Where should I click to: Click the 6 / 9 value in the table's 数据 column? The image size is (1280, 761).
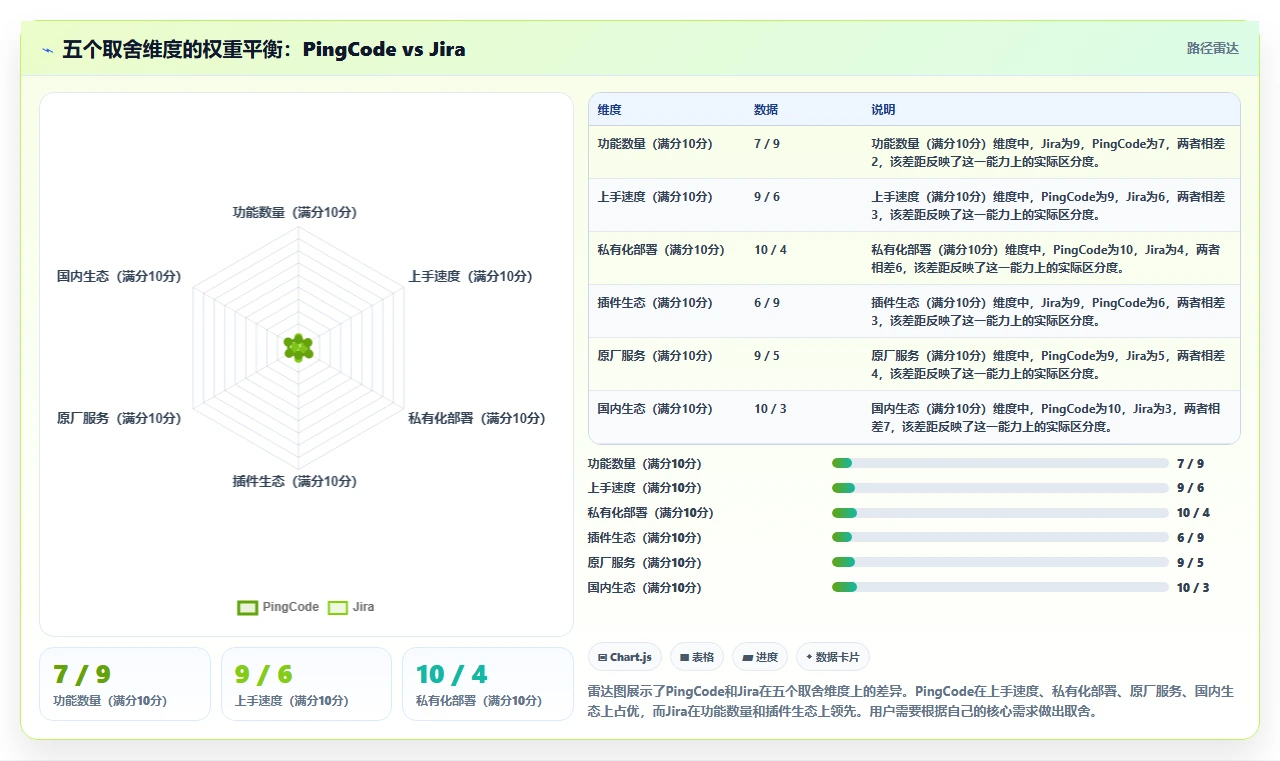coord(767,303)
